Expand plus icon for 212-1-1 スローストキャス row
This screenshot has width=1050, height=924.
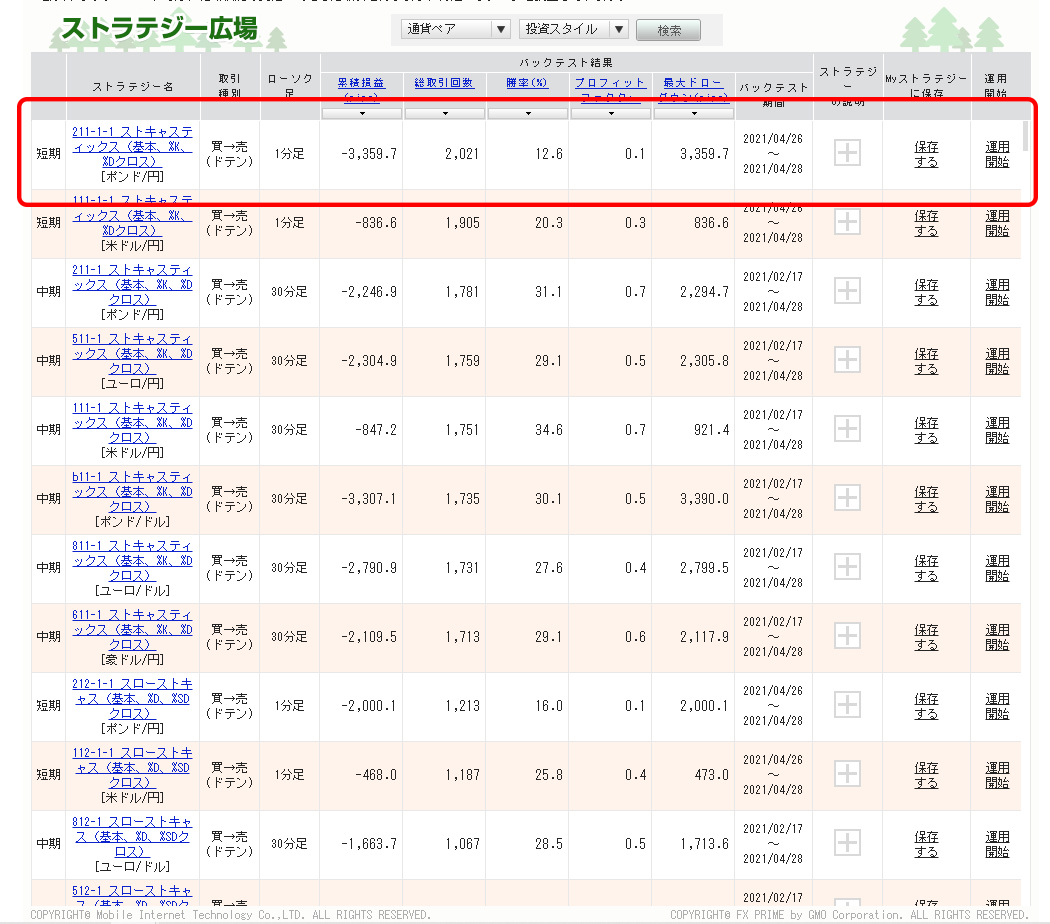(x=847, y=704)
